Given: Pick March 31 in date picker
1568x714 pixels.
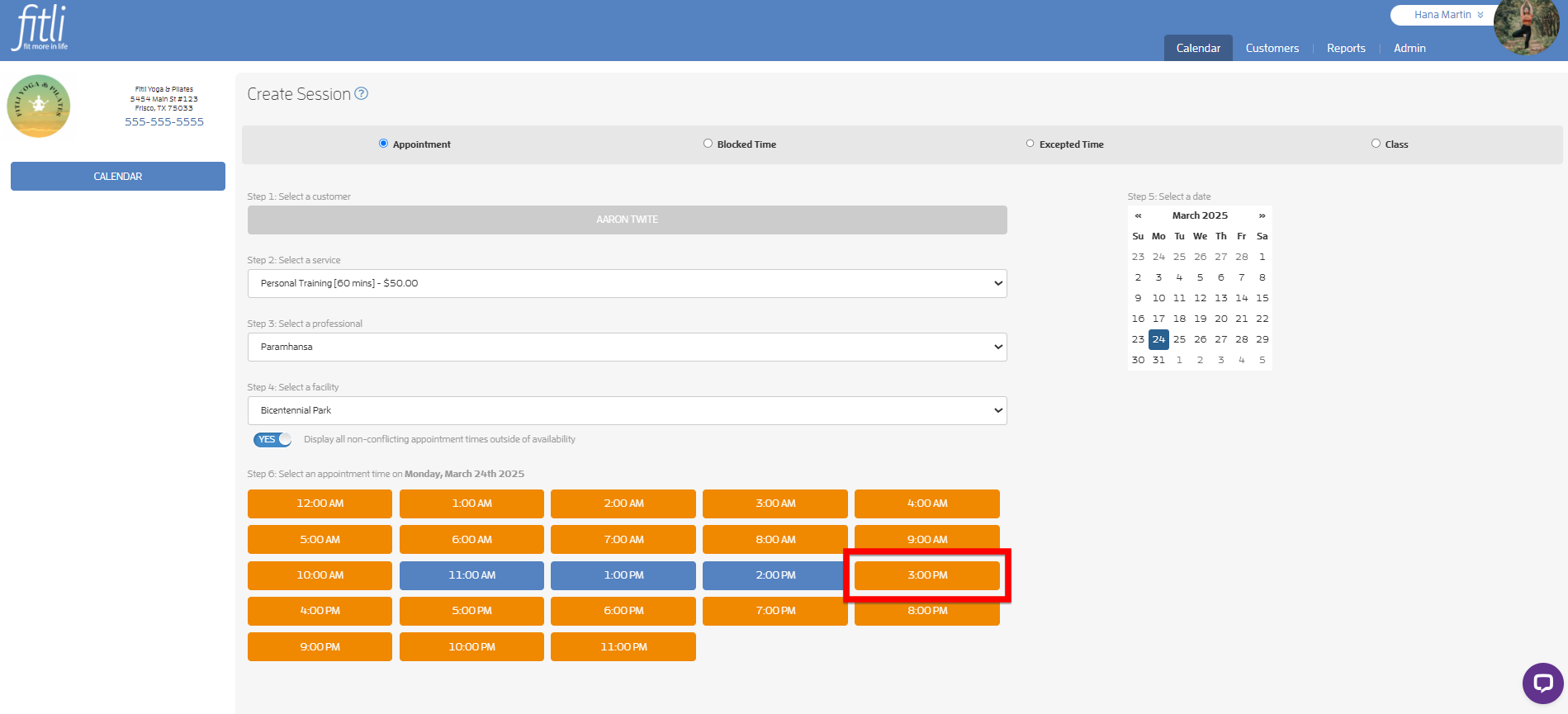Looking at the screenshot, I should coord(1158,360).
